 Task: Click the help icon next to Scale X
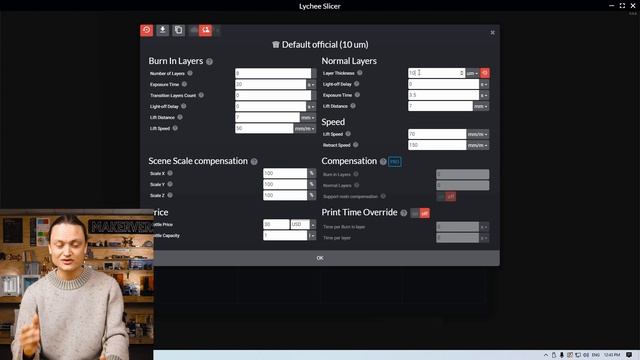[170, 173]
